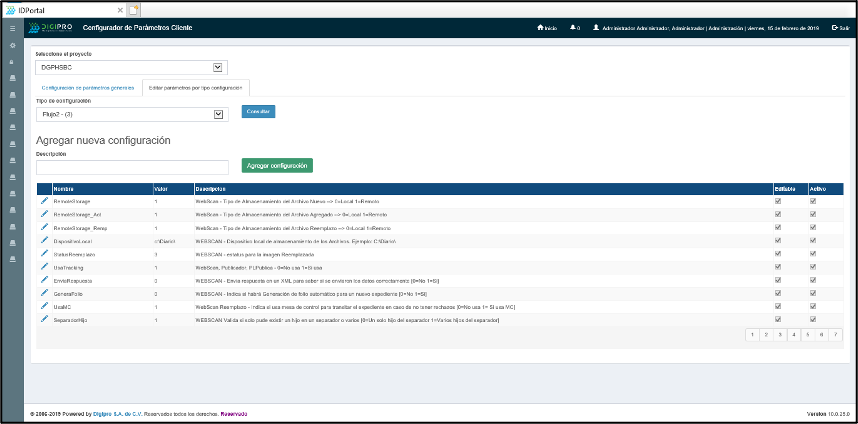The width and height of the screenshot is (858, 424).
Task: Select Editar parámetros por tipo configuración tab
Action: [x=195, y=88]
